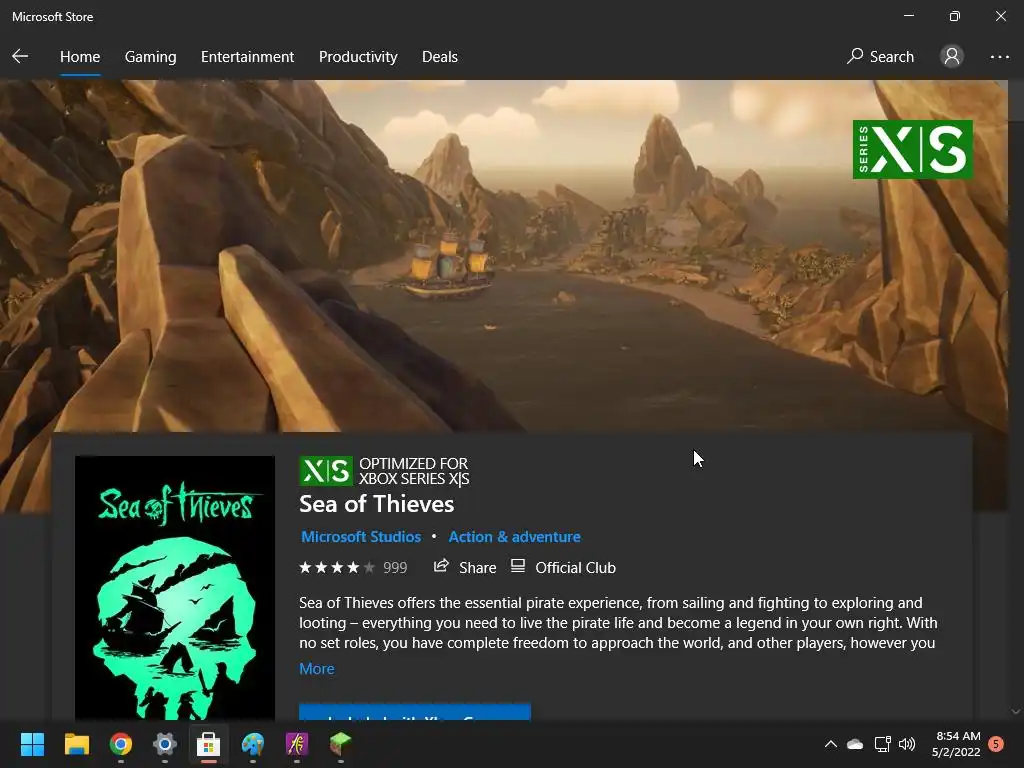Open the network display tray icon

(x=882, y=744)
